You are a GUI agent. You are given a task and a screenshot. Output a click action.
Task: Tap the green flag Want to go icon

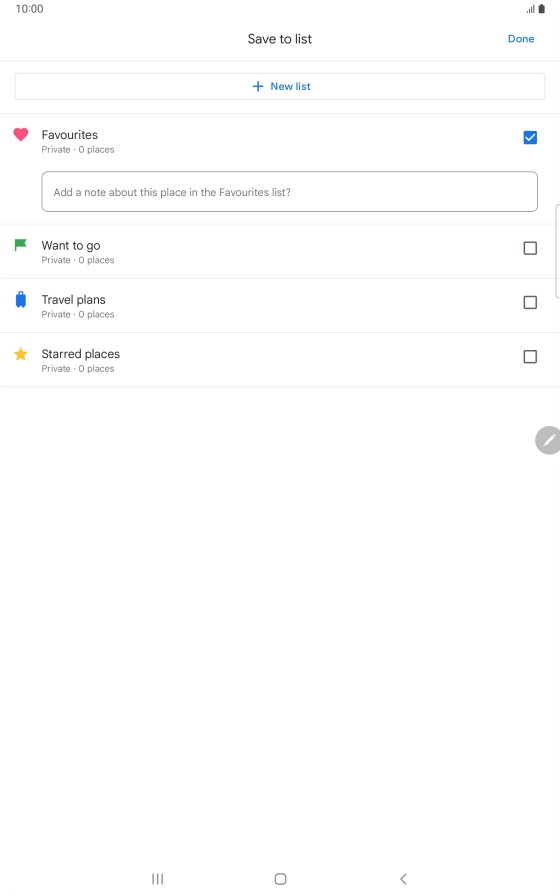21,245
